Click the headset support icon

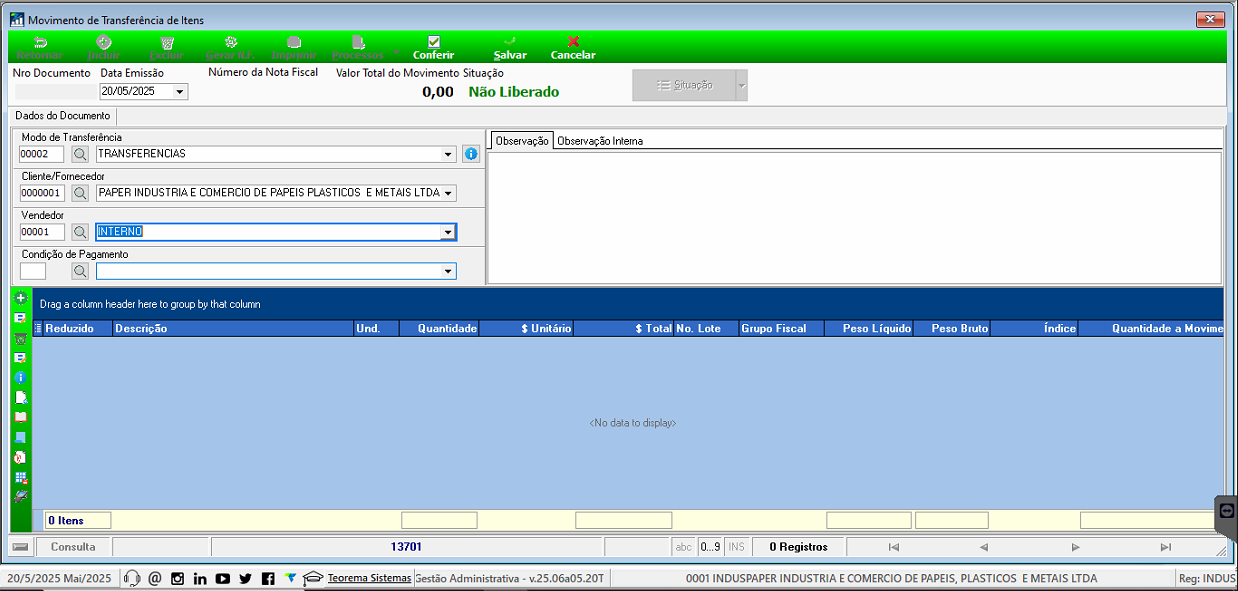click(x=131, y=578)
